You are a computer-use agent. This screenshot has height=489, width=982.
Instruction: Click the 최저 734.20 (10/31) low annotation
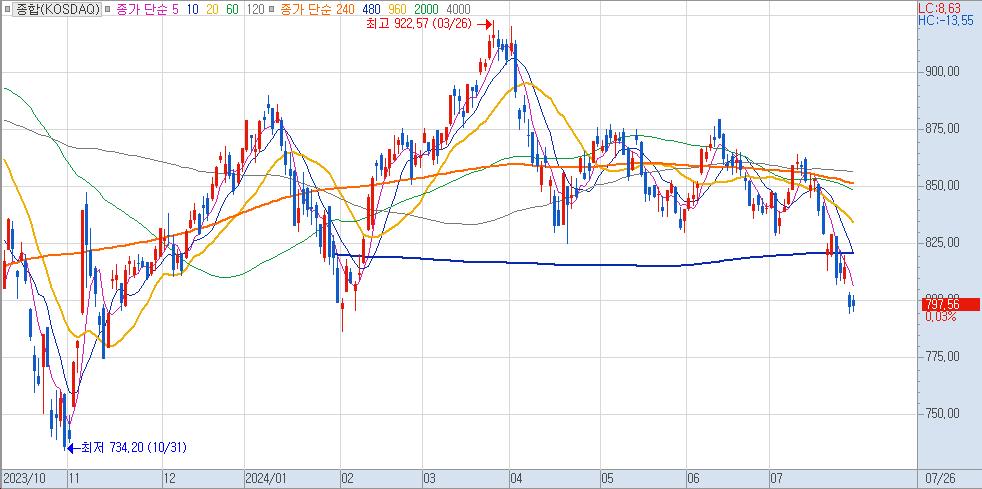pos(132,448)
